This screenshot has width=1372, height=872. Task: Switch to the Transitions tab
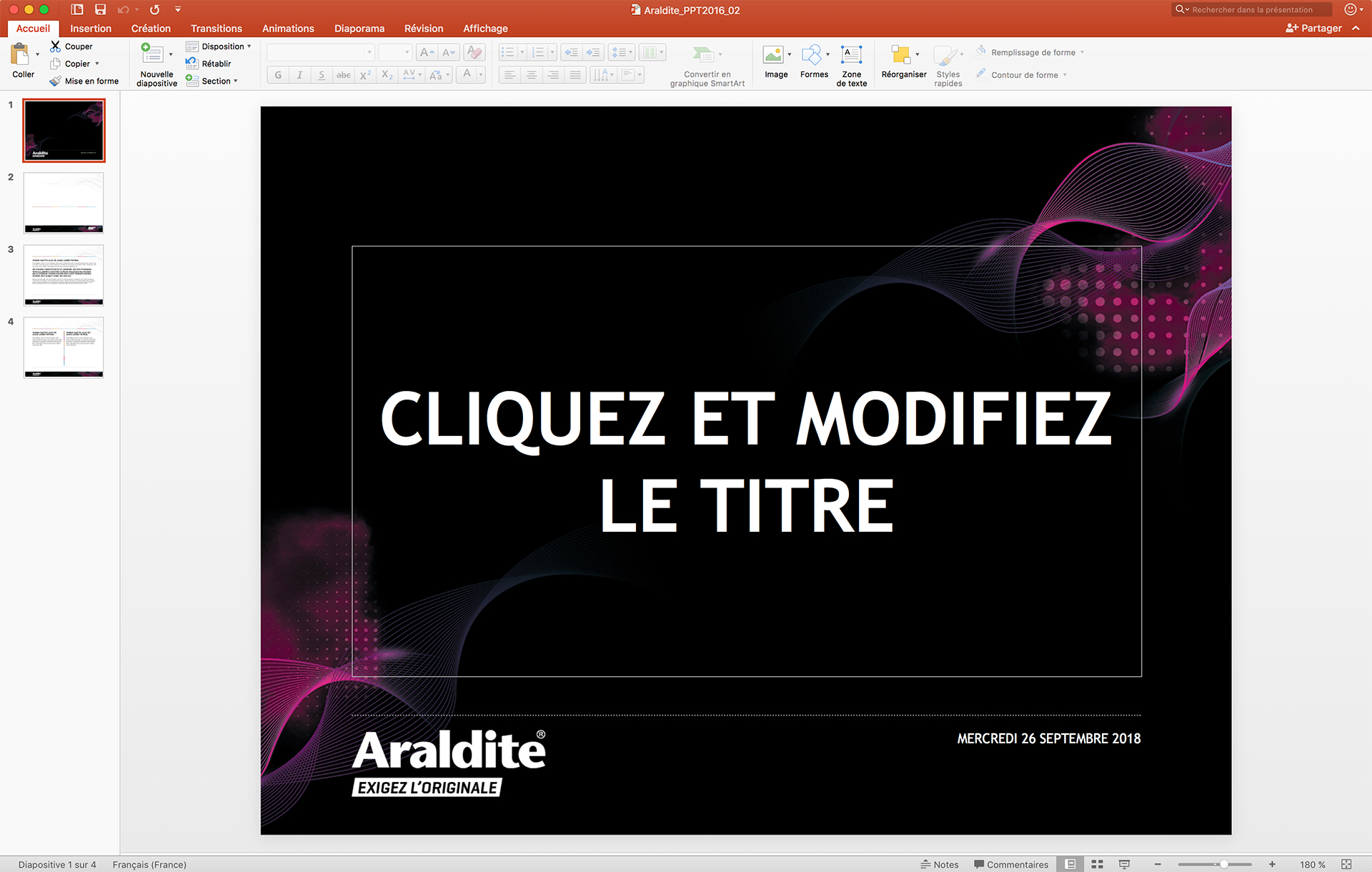tap(217, 29)
